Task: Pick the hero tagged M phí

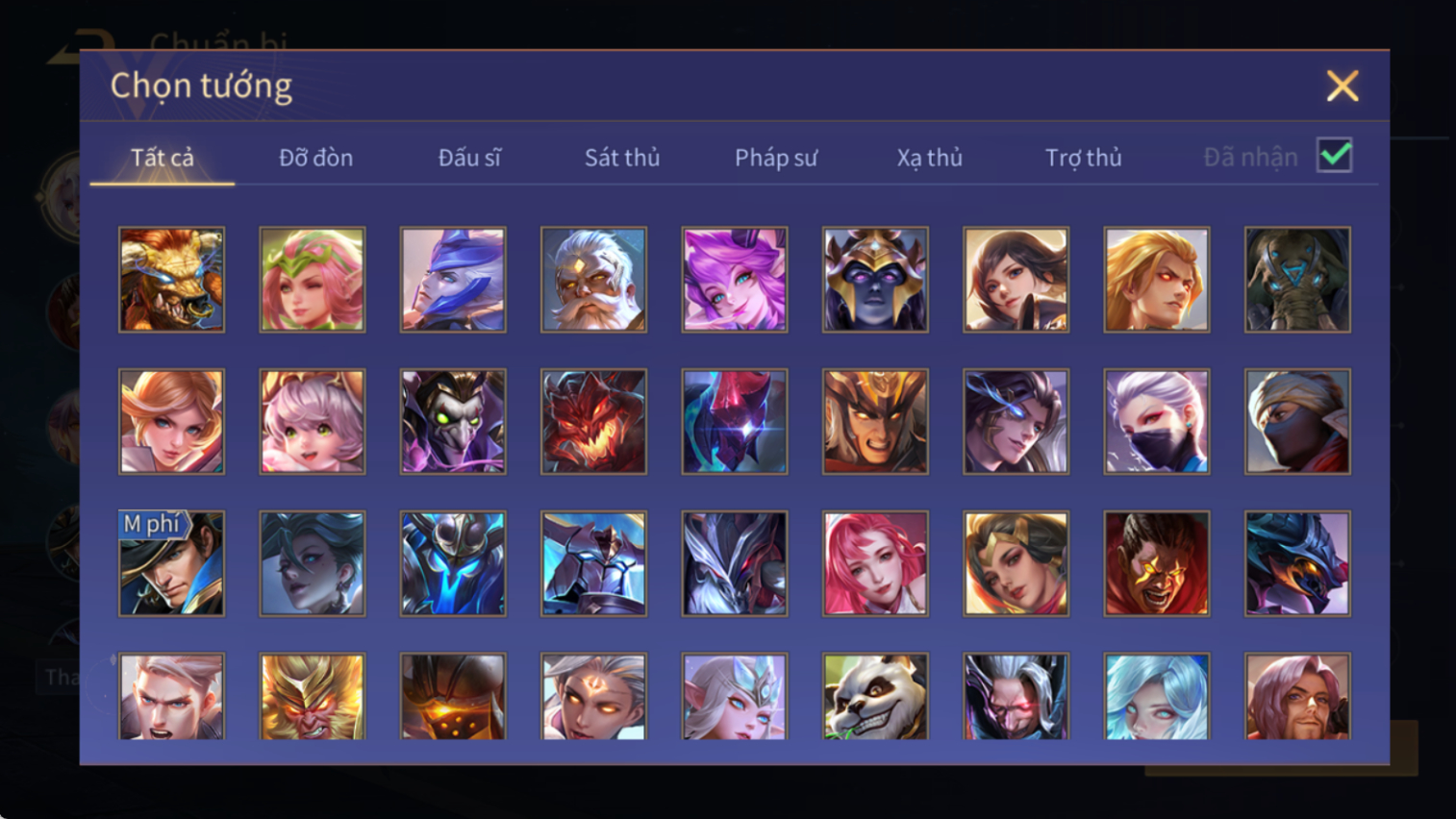Action: click(171, 563)
